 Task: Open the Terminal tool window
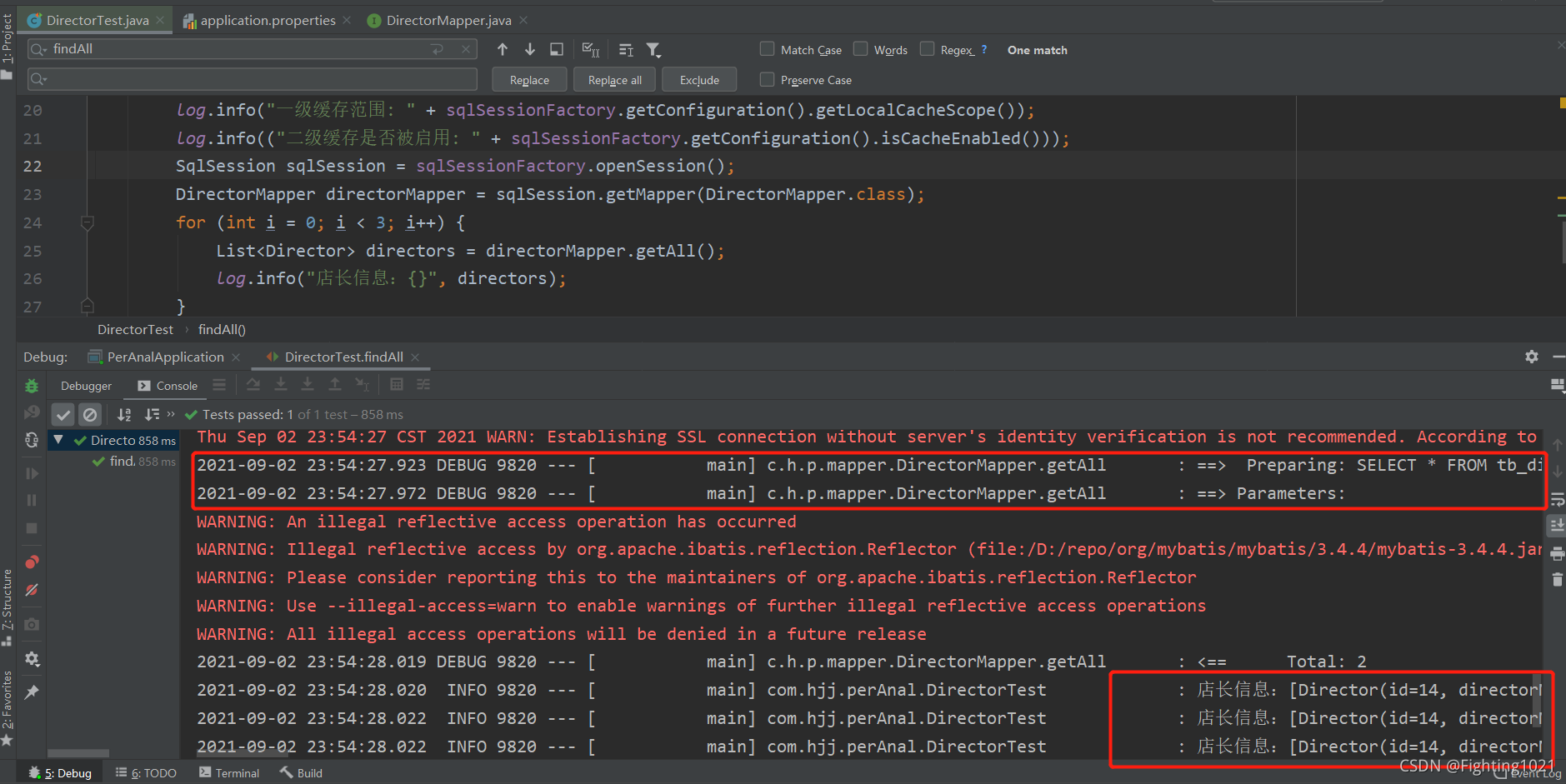pos(229,773)
